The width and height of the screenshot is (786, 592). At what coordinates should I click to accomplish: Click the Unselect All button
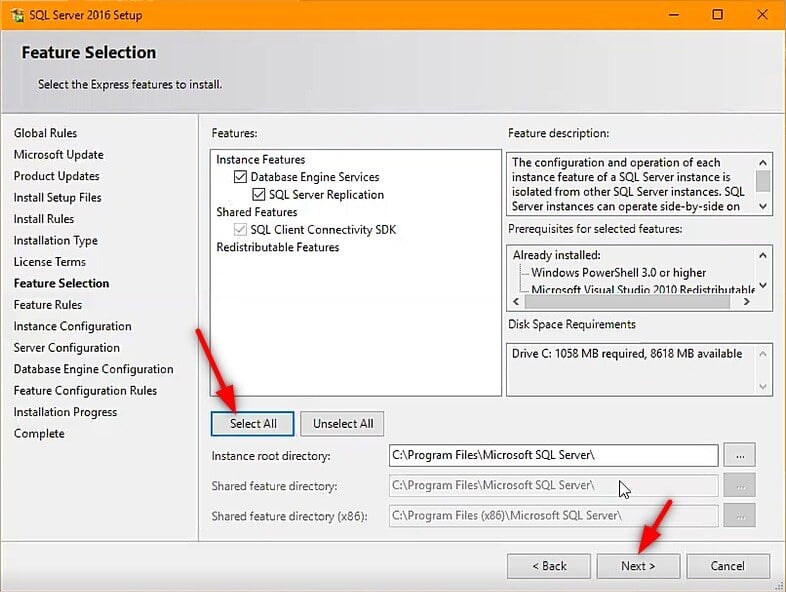pyautogui.click(x=343, y=424)
